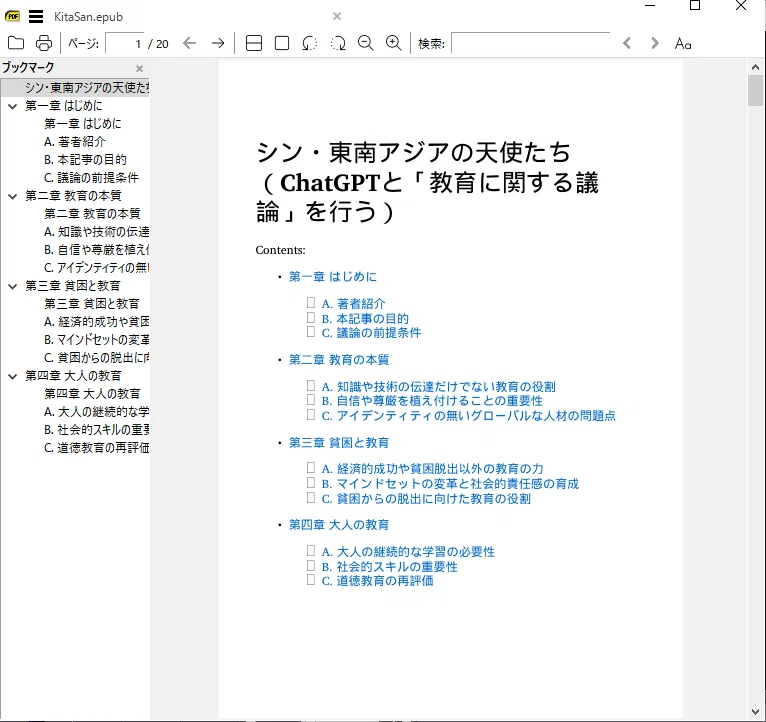
Task: Zoom out with magnifier minus icon
Action: 365,43
